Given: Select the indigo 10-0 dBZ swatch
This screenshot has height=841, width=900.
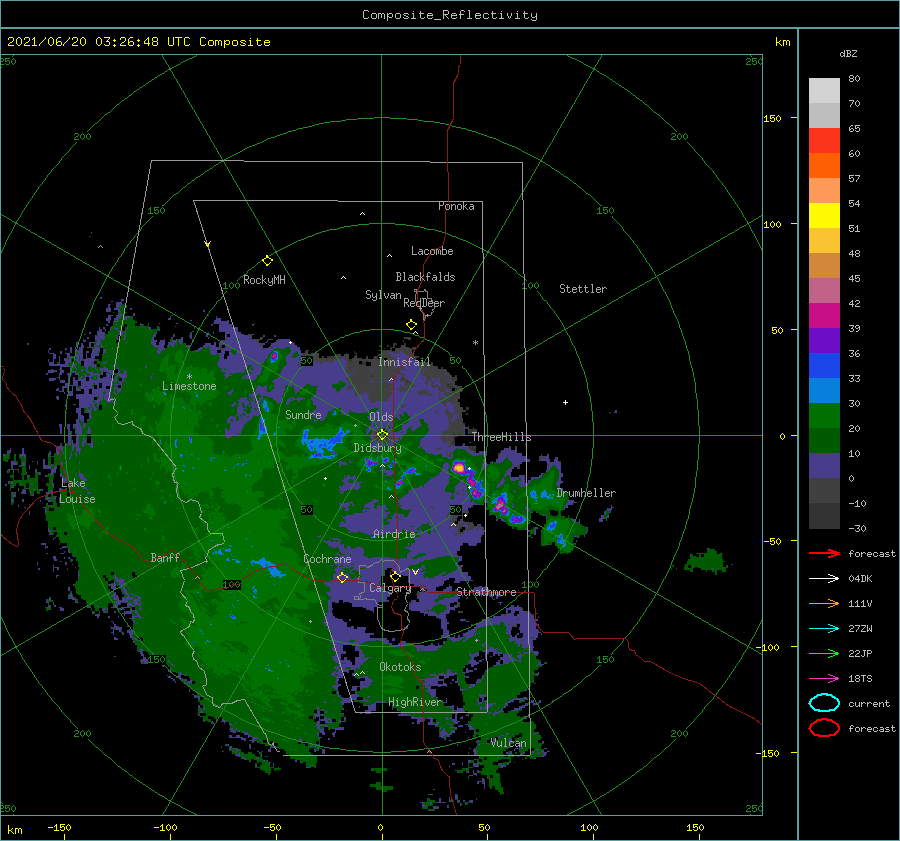Looking at the screenshot, I should coord(824,466).
